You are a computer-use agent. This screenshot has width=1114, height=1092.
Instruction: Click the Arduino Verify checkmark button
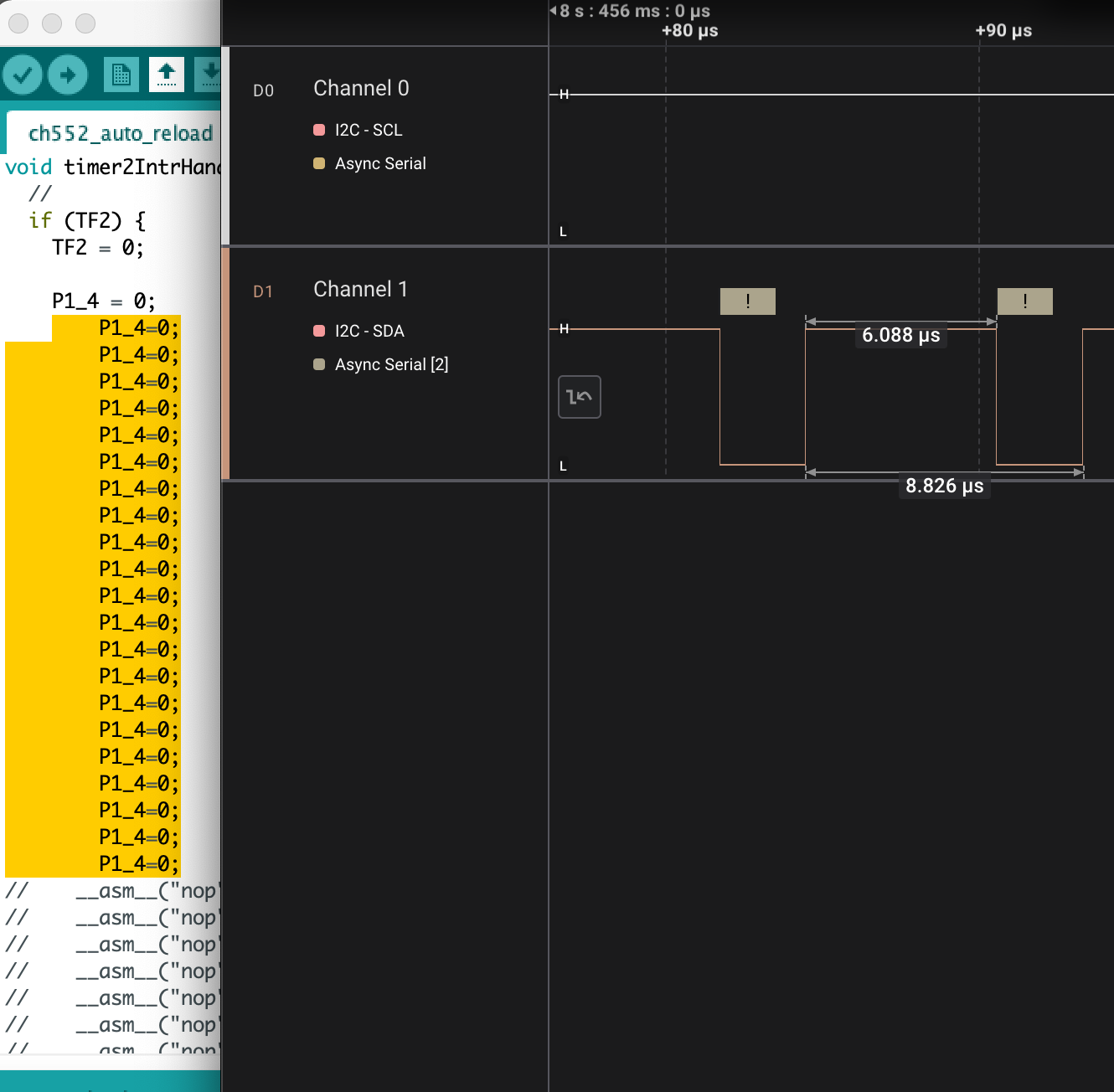[23, 75]
